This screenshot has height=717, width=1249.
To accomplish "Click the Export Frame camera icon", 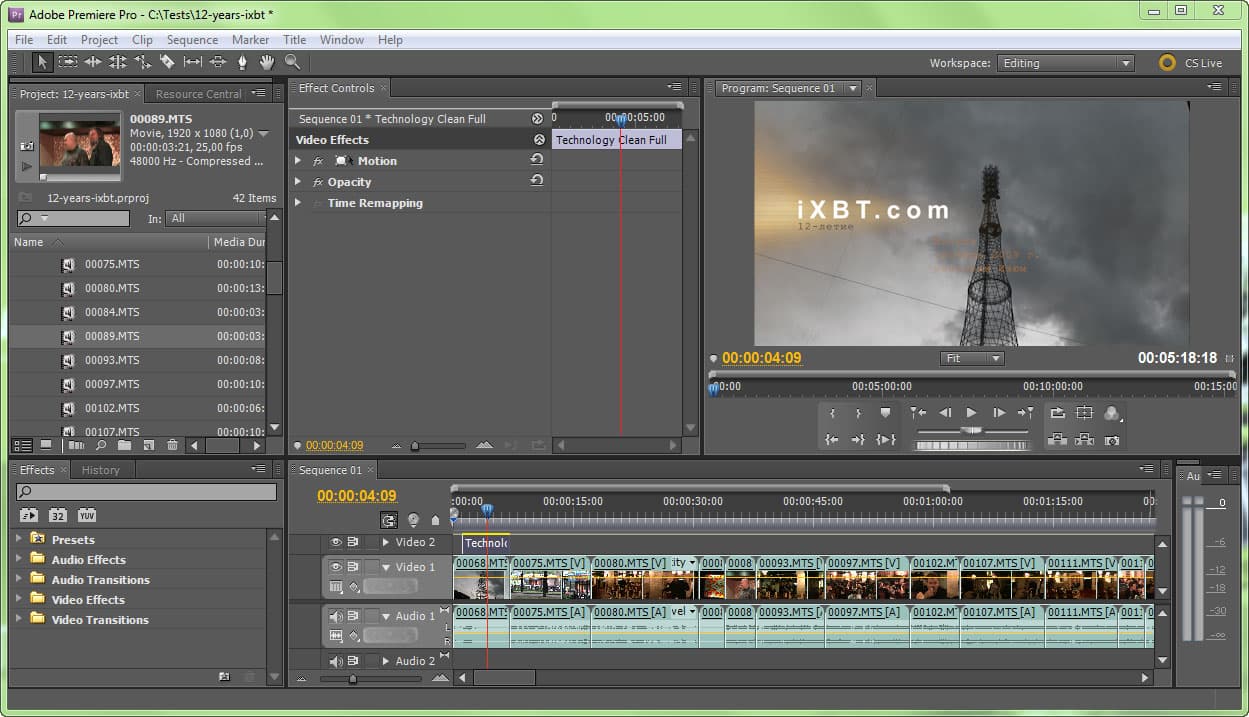I will [1111, 440].
